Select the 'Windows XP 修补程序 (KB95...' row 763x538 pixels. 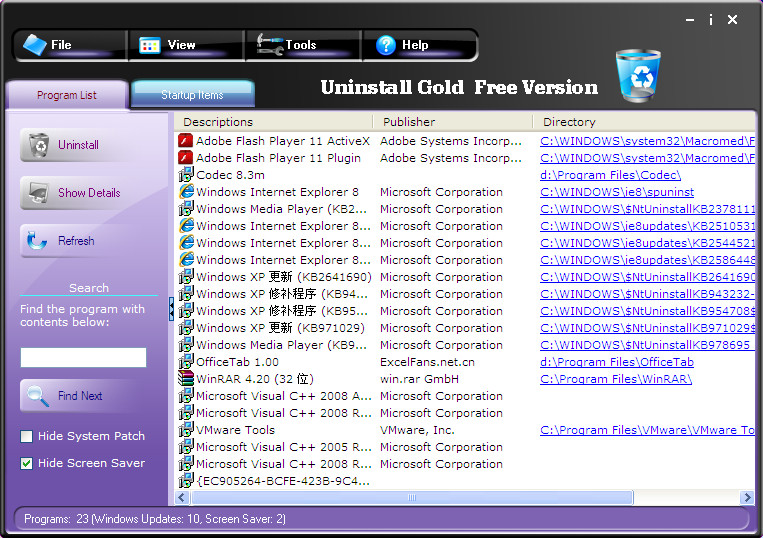[465, 311]
